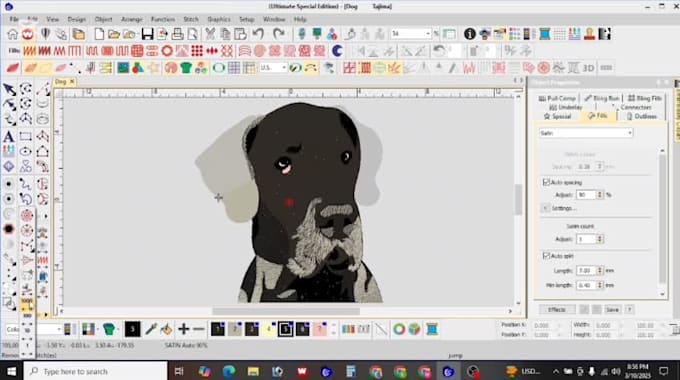The width and height of the screenshot is (680, 380).
Task: Open File Explorer from taskbar
Action: tap(253, 371)
